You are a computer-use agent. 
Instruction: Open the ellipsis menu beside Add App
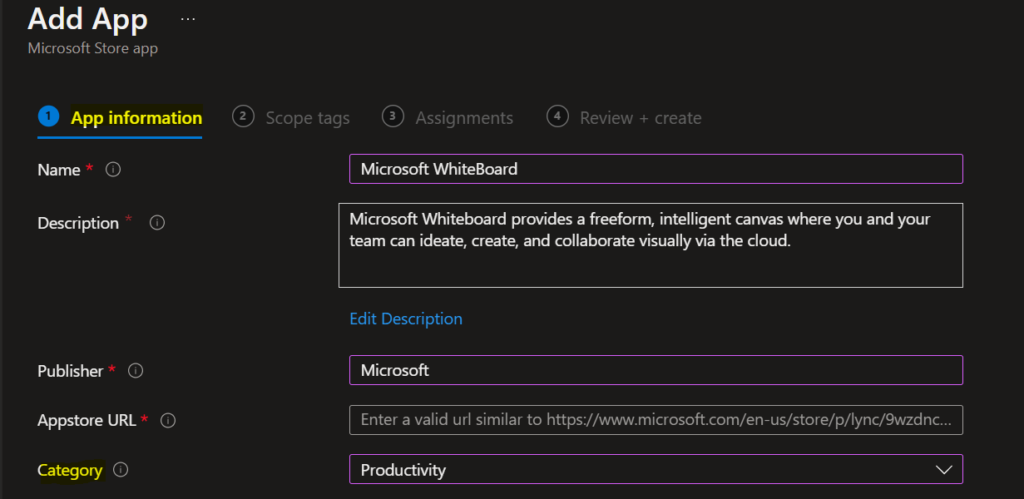pyautogui.click(x=188, y=20)
